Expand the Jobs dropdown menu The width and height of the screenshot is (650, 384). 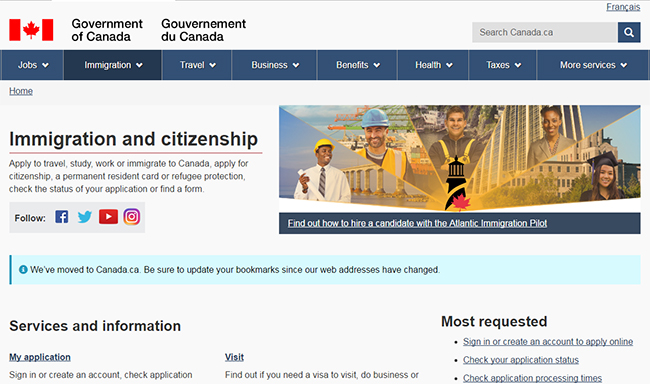(32, 65)
